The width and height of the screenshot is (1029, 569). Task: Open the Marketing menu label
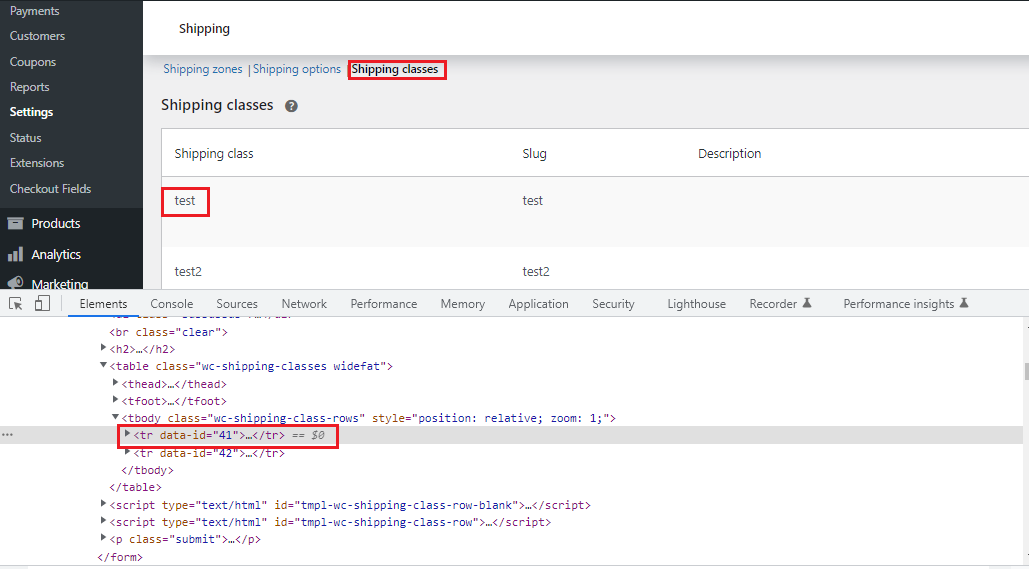click(60, 284)
